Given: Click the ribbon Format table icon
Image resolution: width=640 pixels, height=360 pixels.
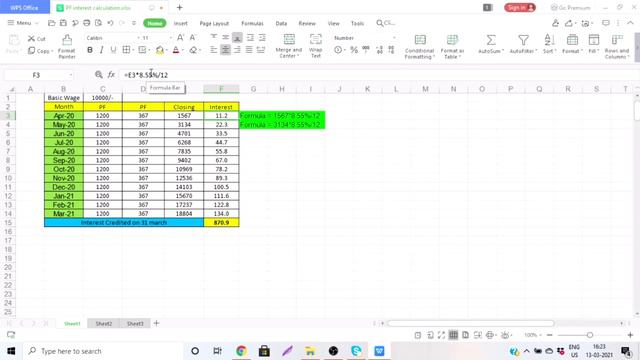Looking at the screenshot, I should click(x=572, y=40).
